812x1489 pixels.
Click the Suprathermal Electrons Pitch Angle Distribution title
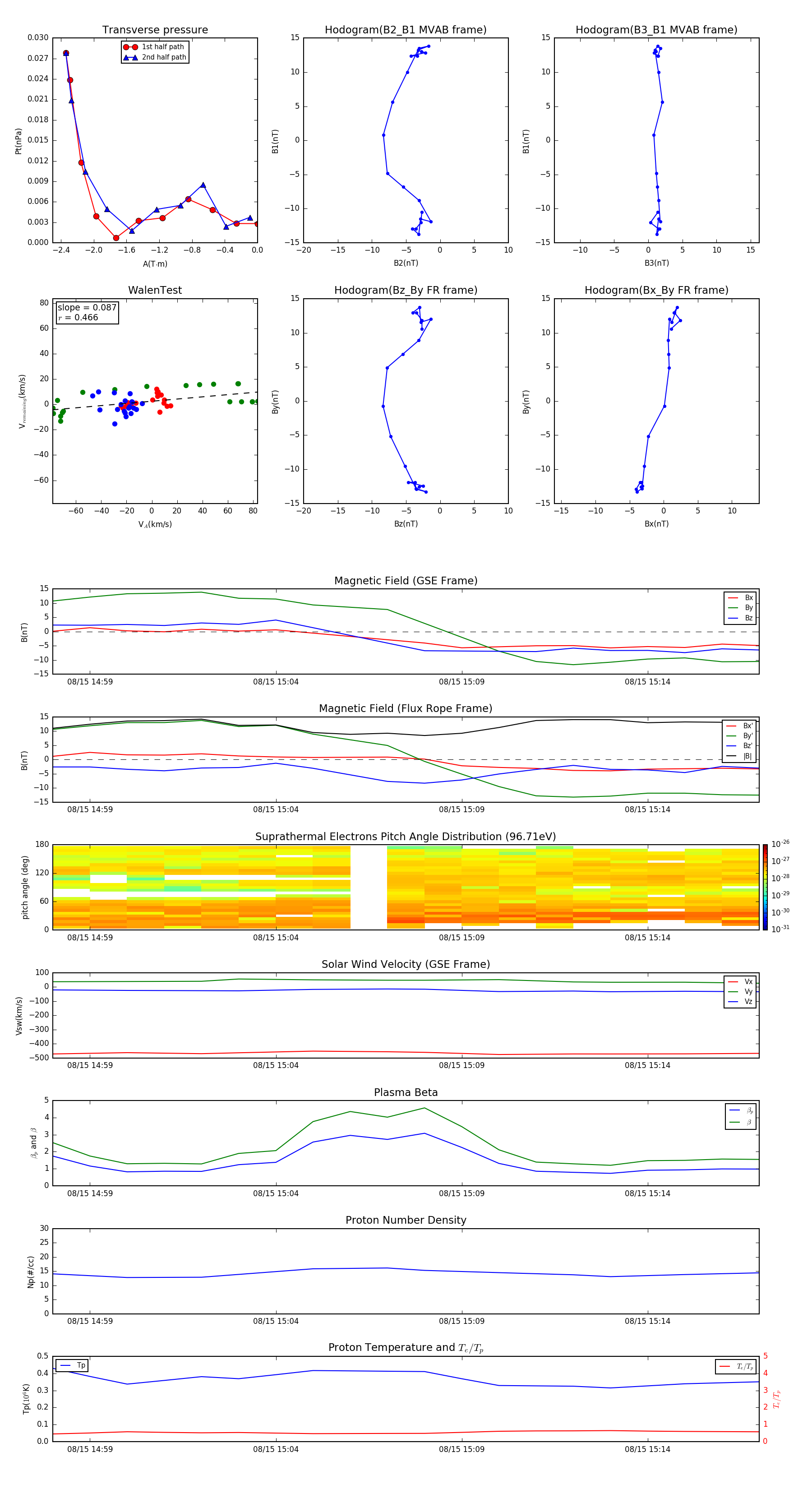tap(406, 837)
